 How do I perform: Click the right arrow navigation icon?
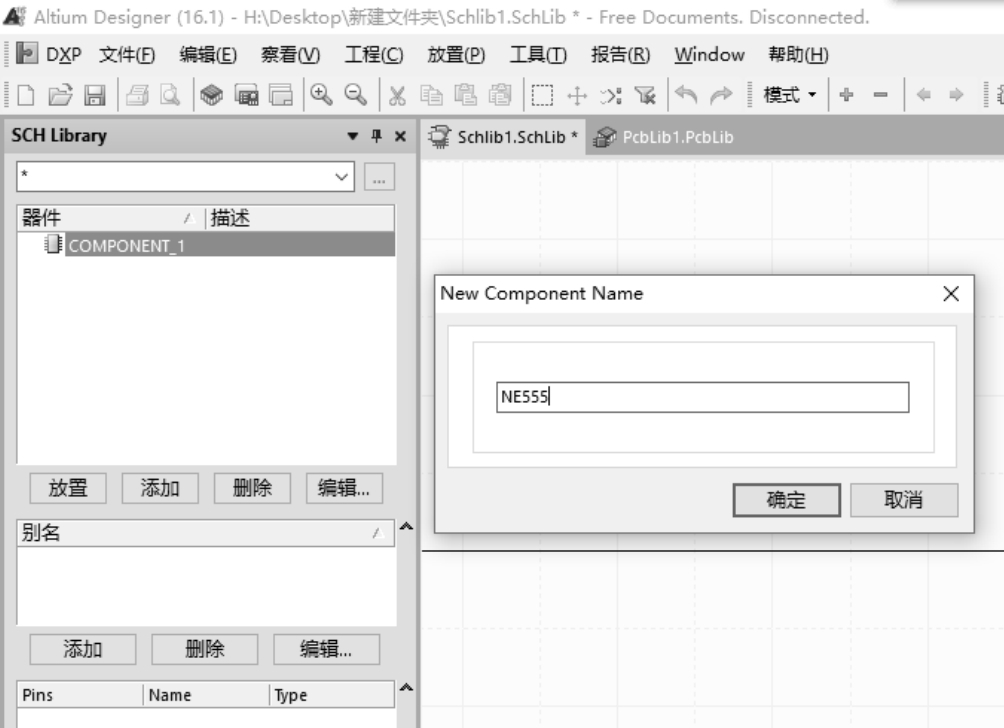coord(956,95)
